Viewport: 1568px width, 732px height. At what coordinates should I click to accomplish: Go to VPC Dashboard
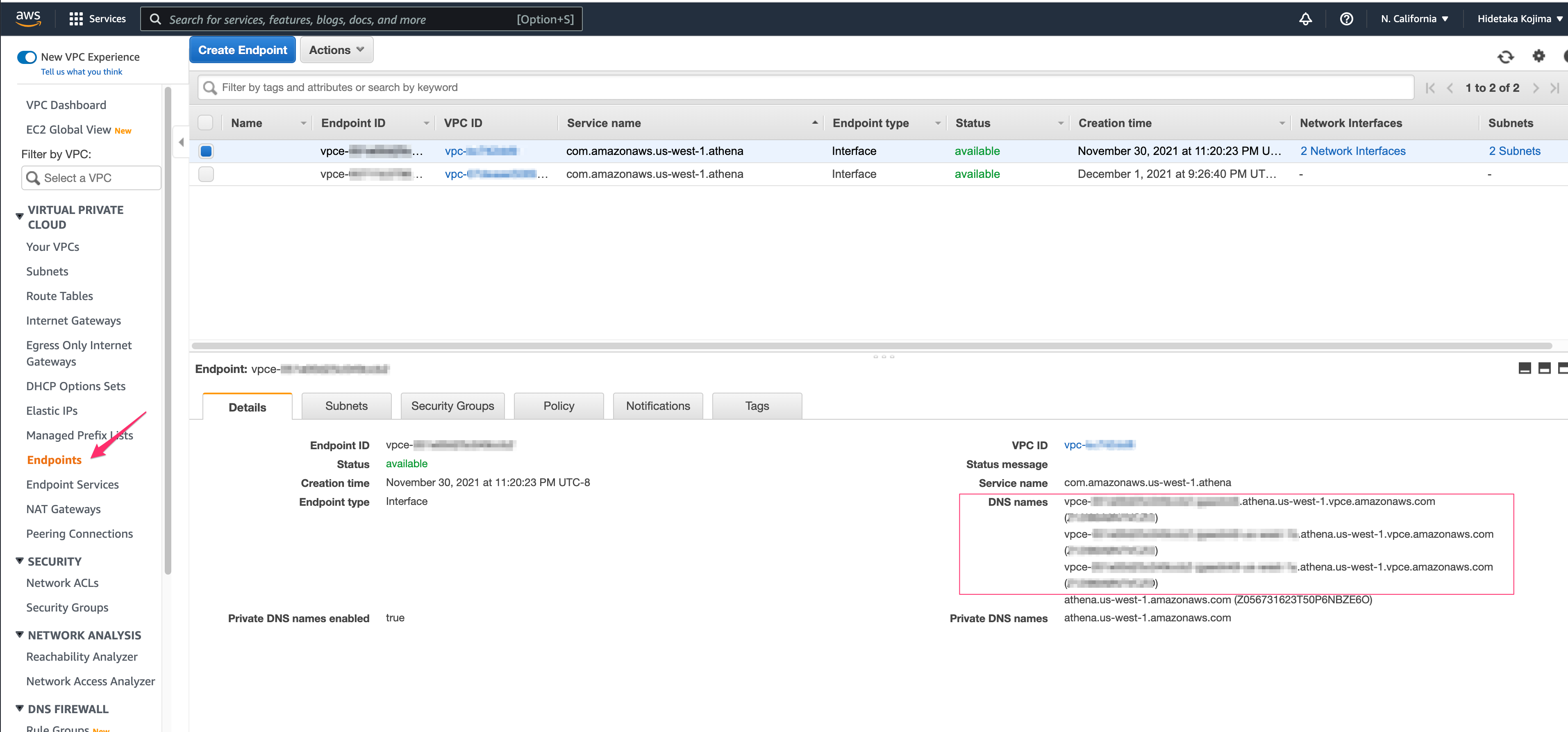[x=66, y=105]
